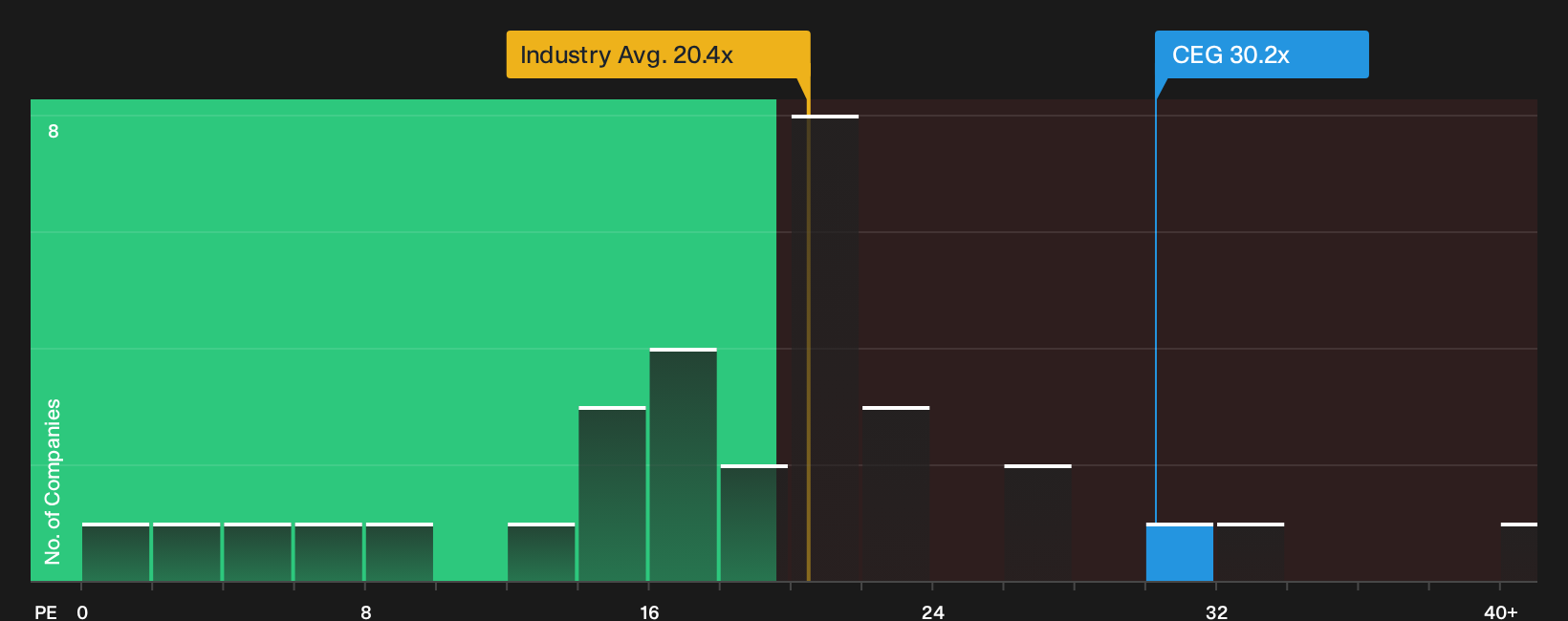Click the first bar at PE 0-2
1568x621 pixels.
[116, 552]
